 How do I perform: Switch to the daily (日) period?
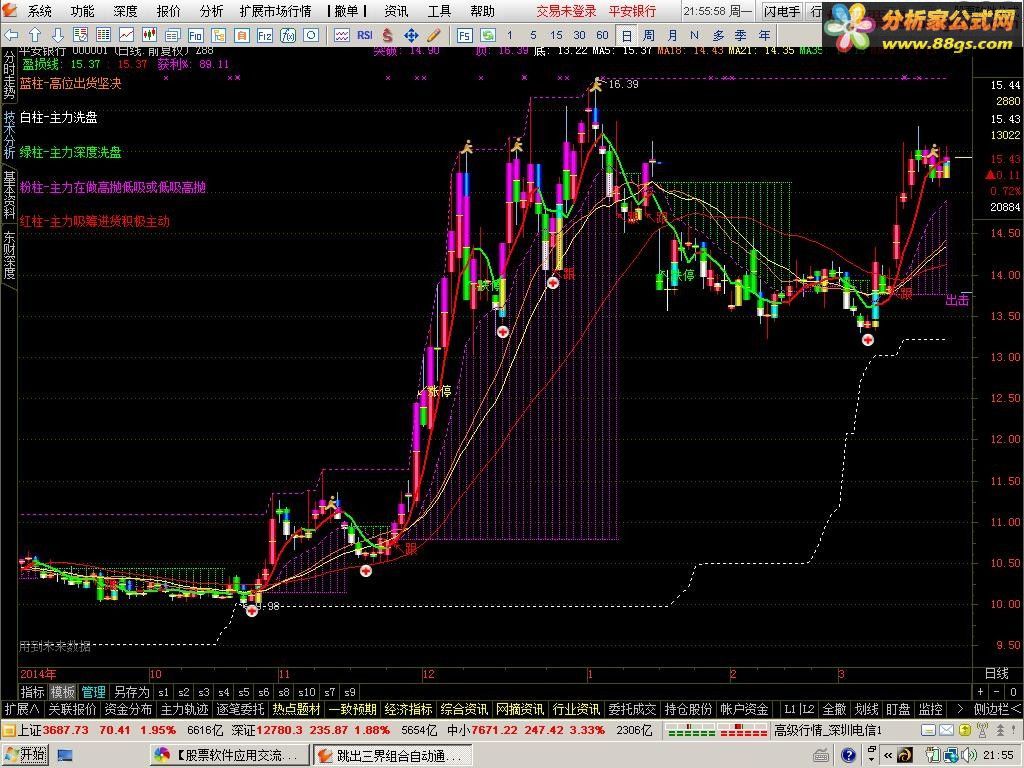[626, 36]
